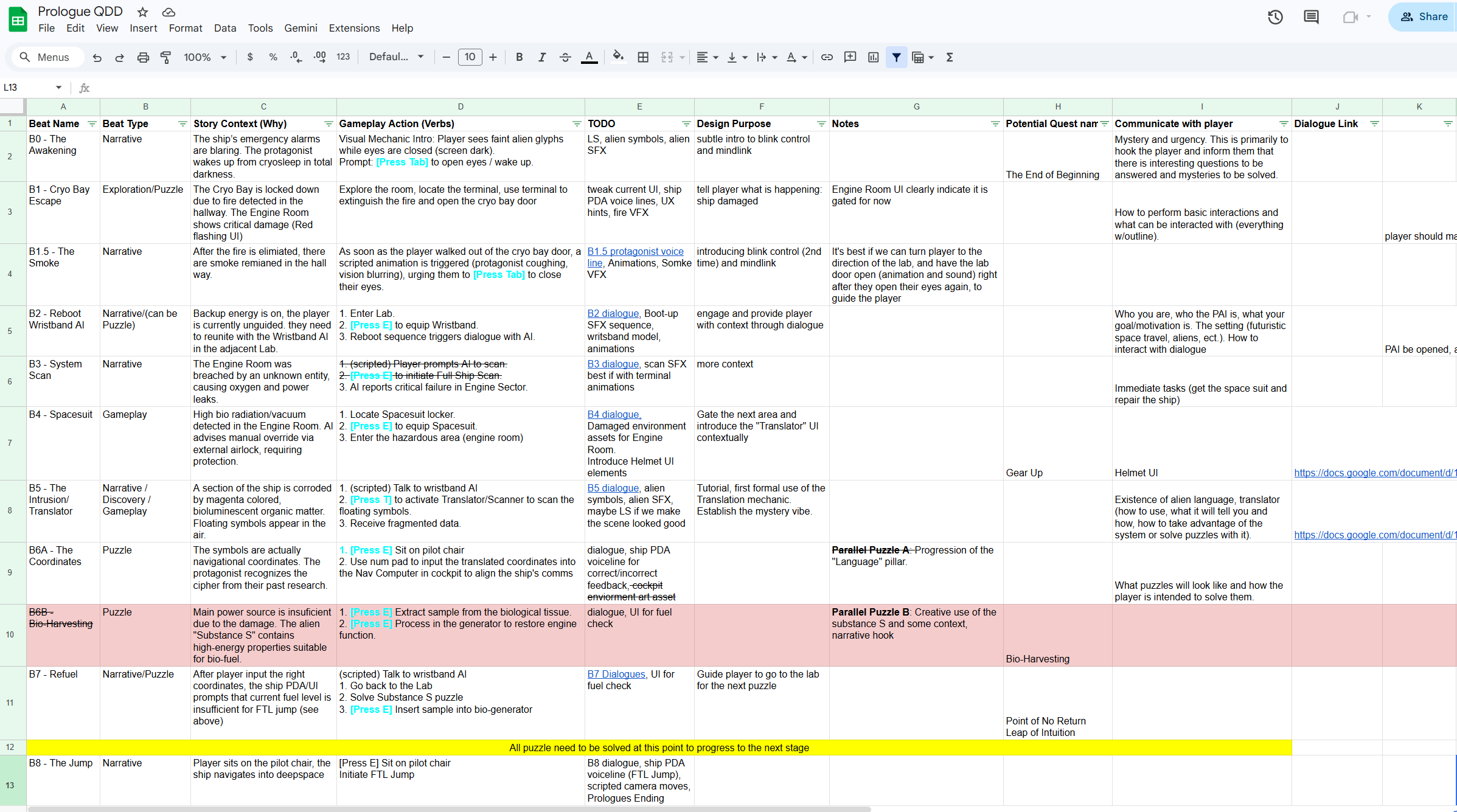This screenshot has width=1457, height=812.
Task: Decrease decimal places icon
Action: tap(296, 57)
